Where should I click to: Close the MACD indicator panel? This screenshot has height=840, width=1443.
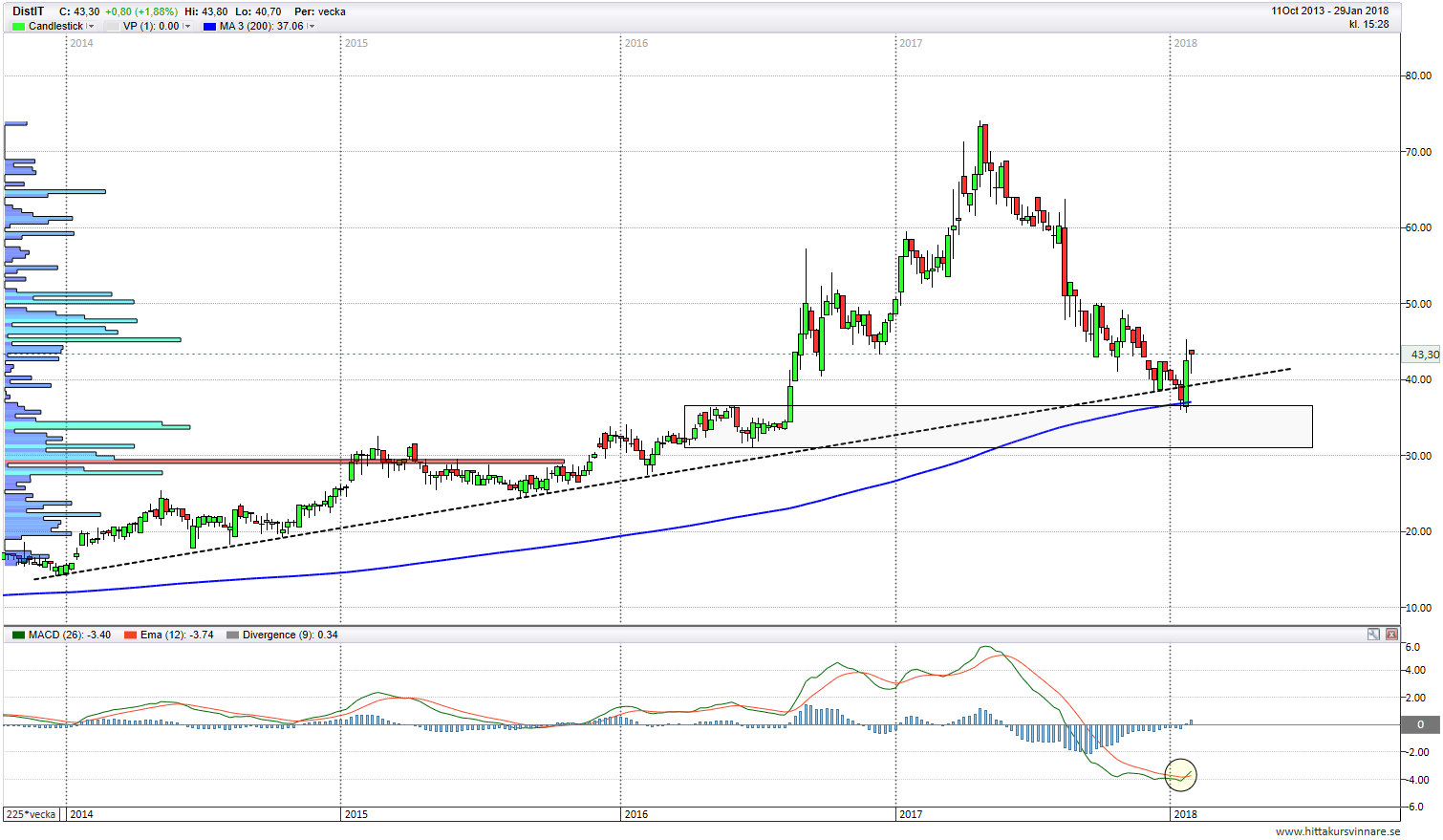click(1391, 635)
